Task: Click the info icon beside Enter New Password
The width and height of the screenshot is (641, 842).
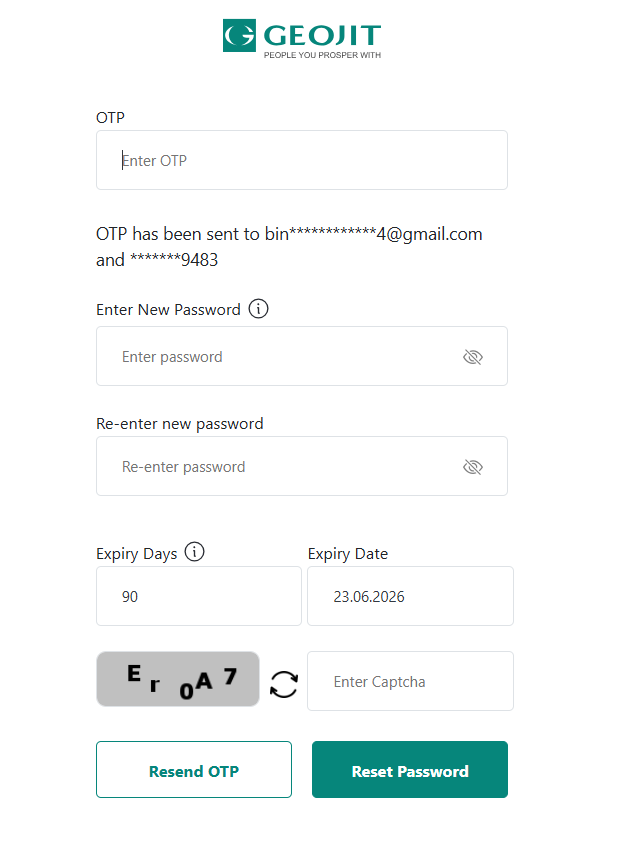Action: tap(258, 309)
